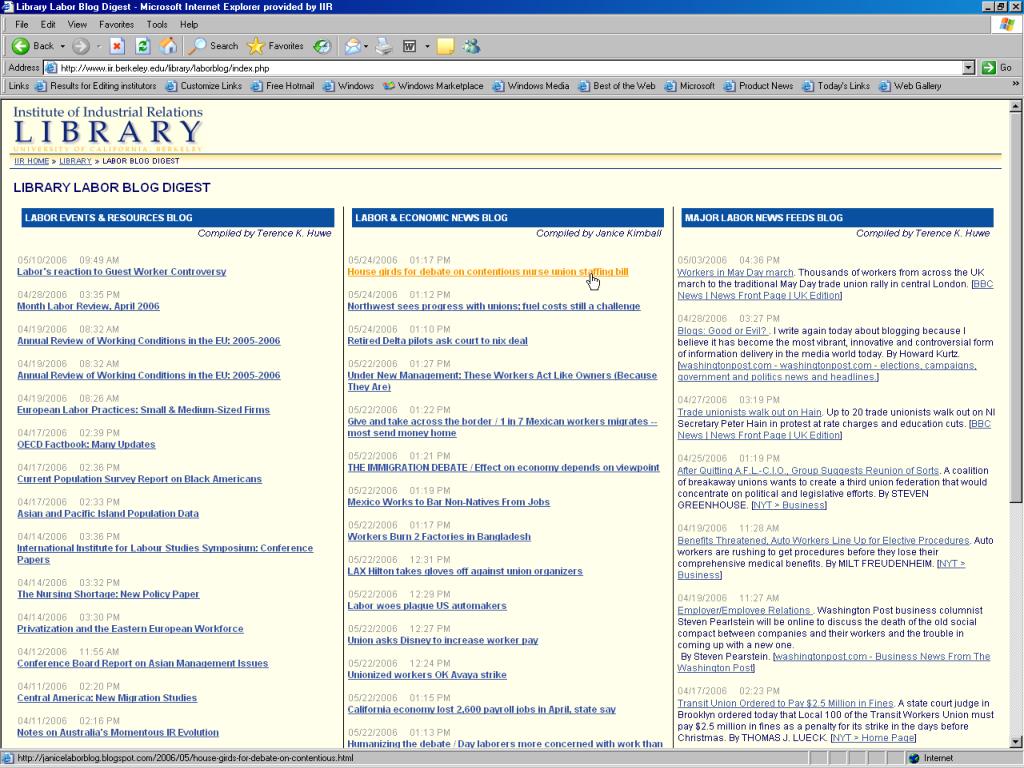
Task: Stop page loading with red X icon
Action: pos(117,46)
